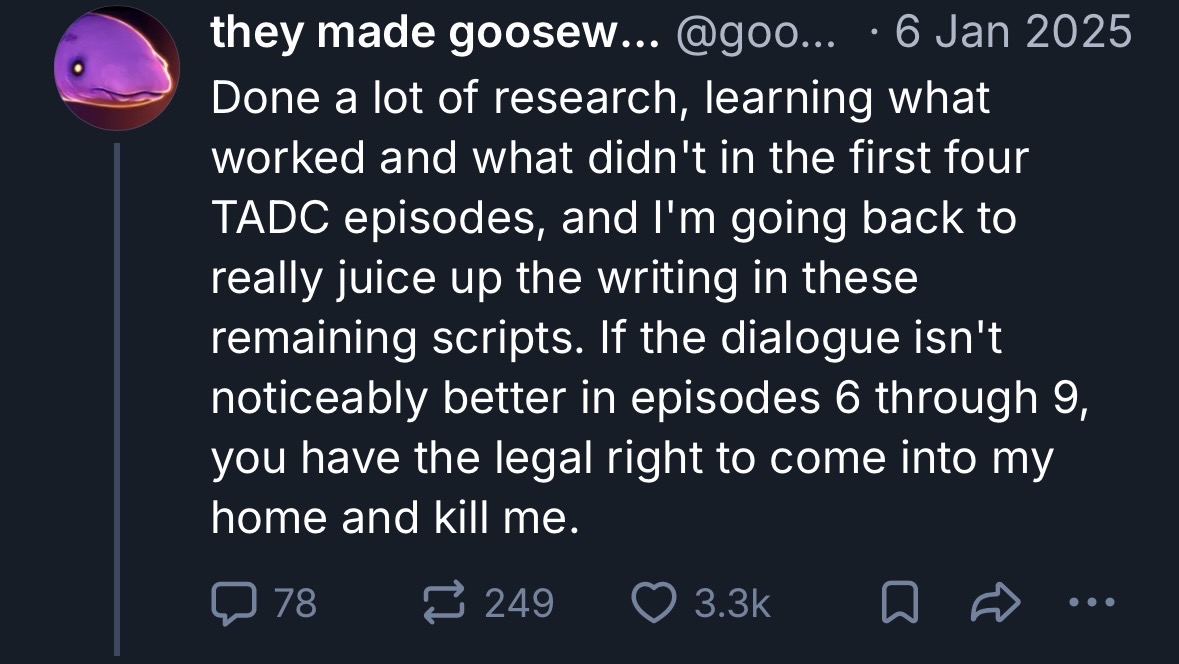Open the purple creature profile avatar
The height and width of the screenshot is (664, 1179).
tap(117, 68)
